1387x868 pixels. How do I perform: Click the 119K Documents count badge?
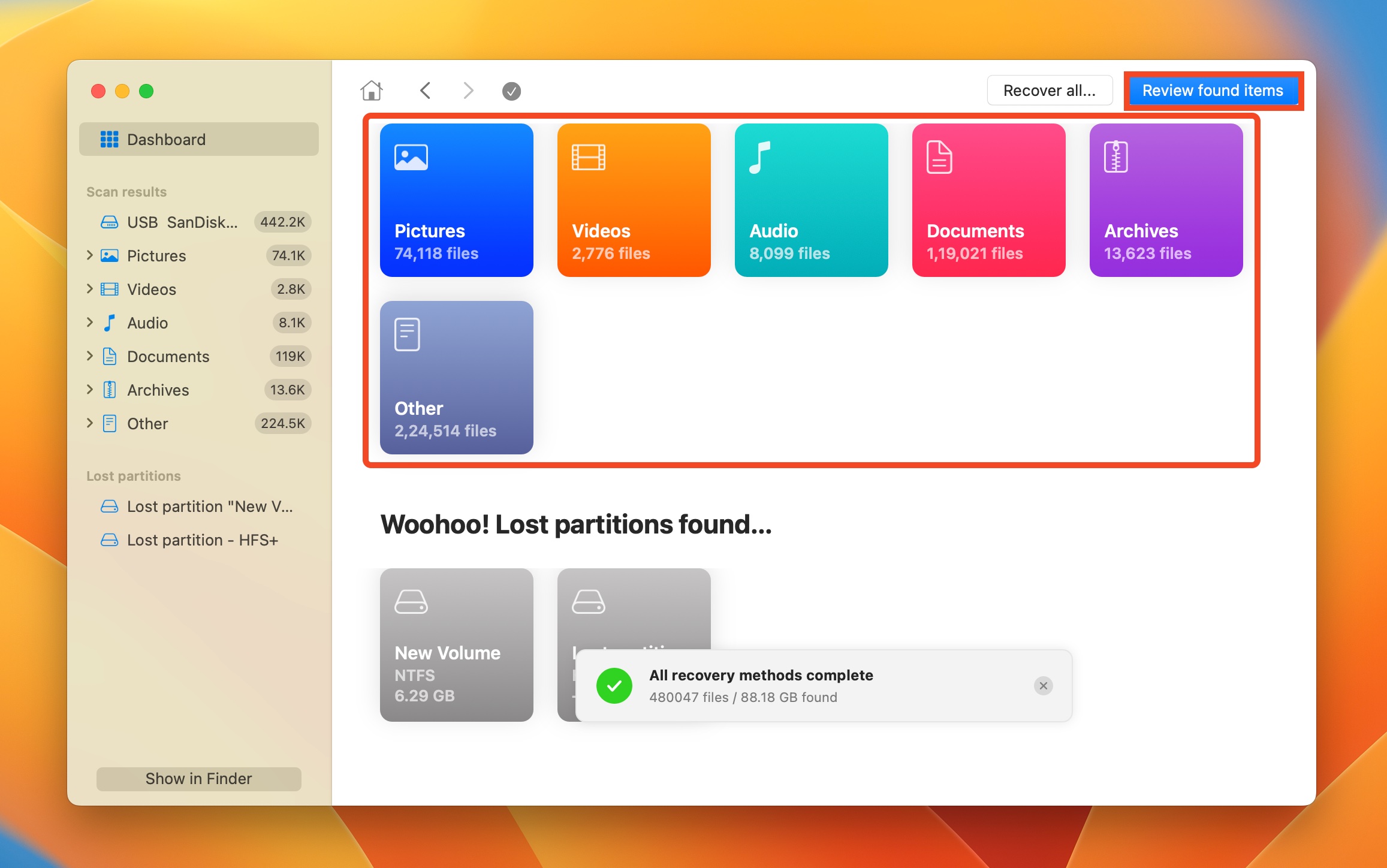pos(290,356)
